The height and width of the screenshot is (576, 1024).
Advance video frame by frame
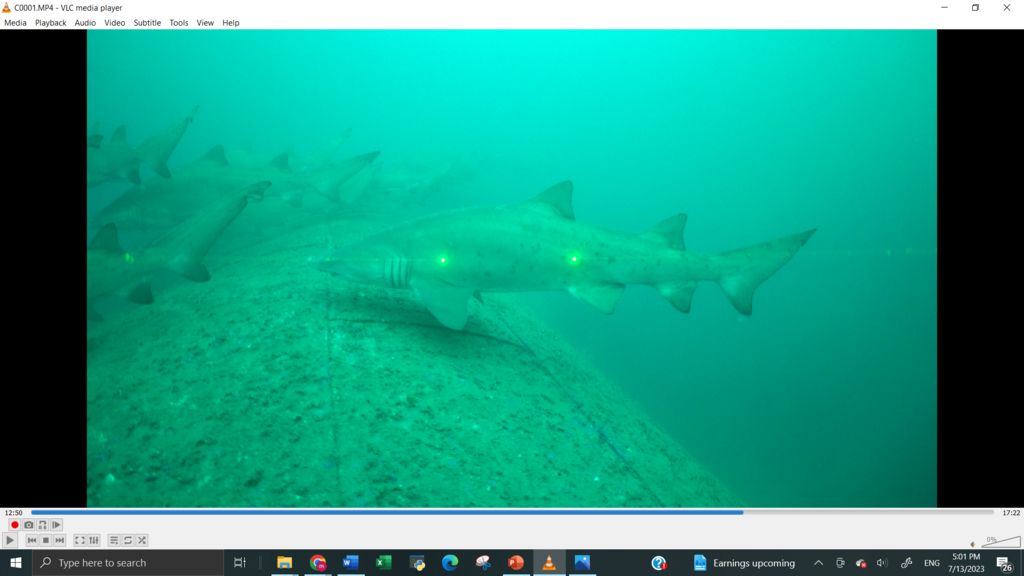(56, 525)
